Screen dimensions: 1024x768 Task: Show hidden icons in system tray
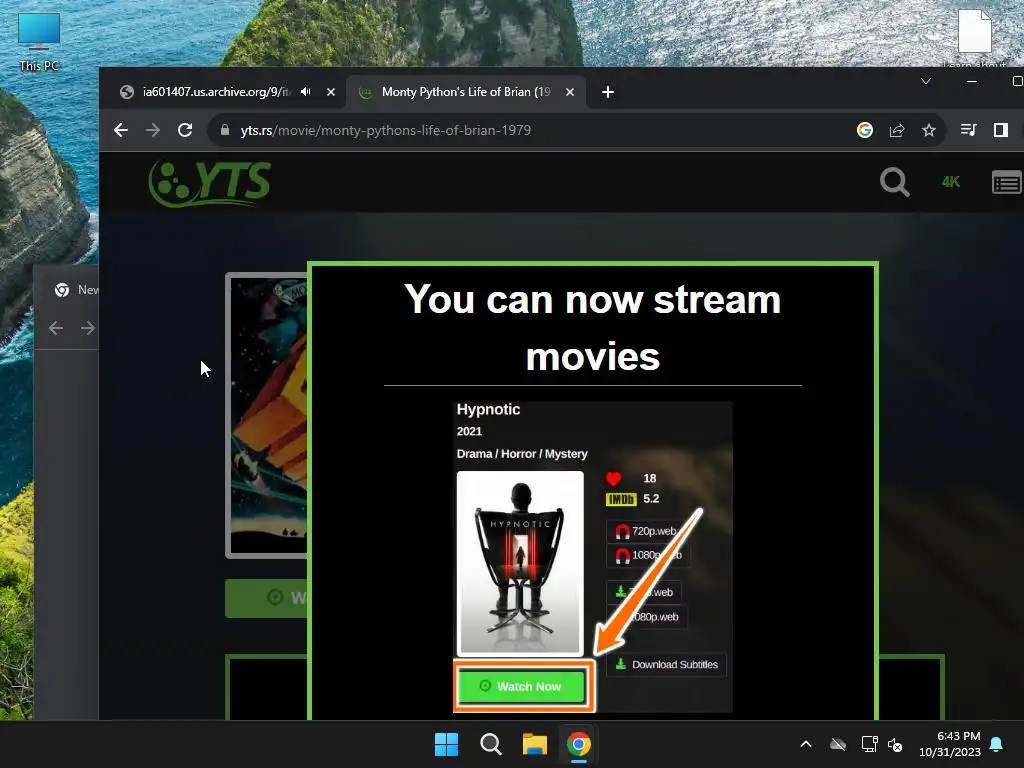[806, 744]
